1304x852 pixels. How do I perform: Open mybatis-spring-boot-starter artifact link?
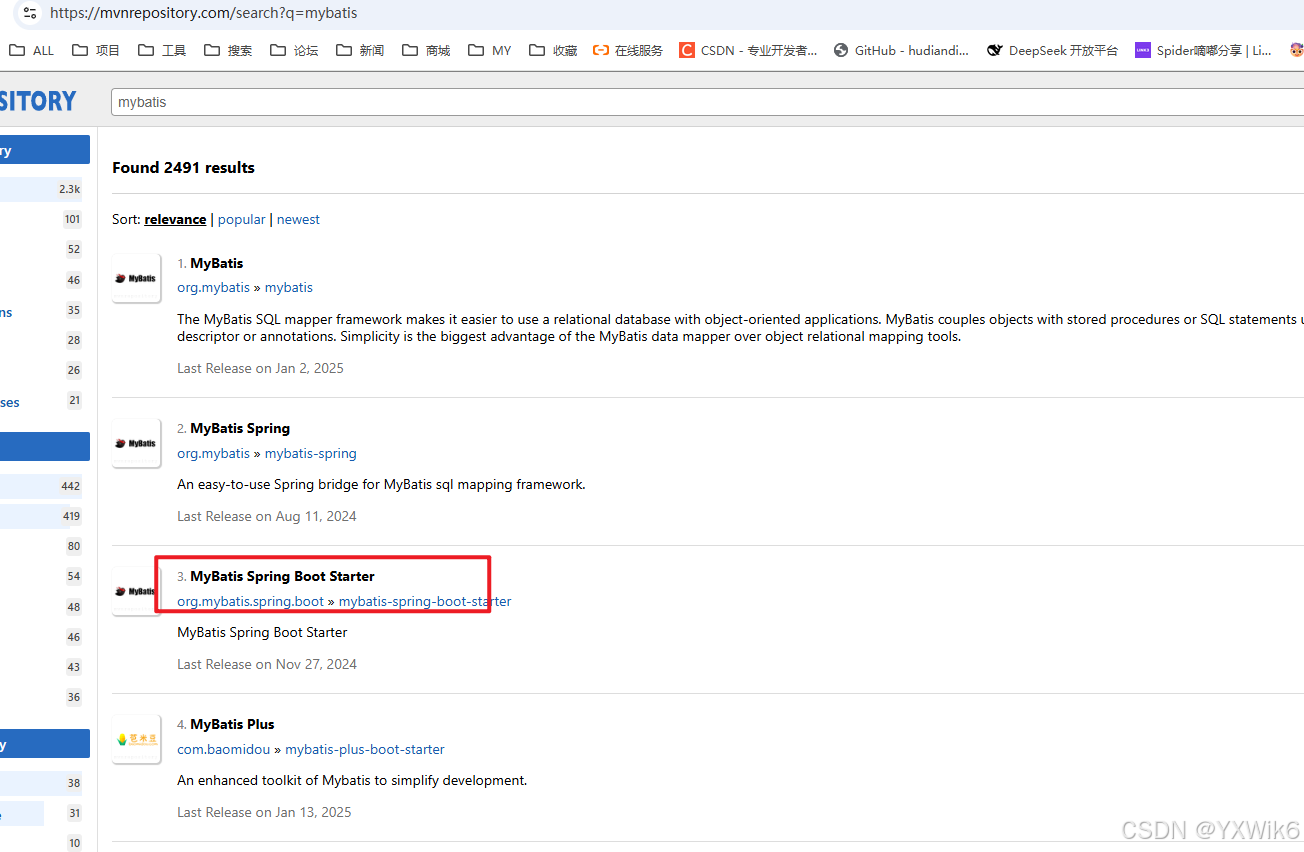click(x=425, y=601)
